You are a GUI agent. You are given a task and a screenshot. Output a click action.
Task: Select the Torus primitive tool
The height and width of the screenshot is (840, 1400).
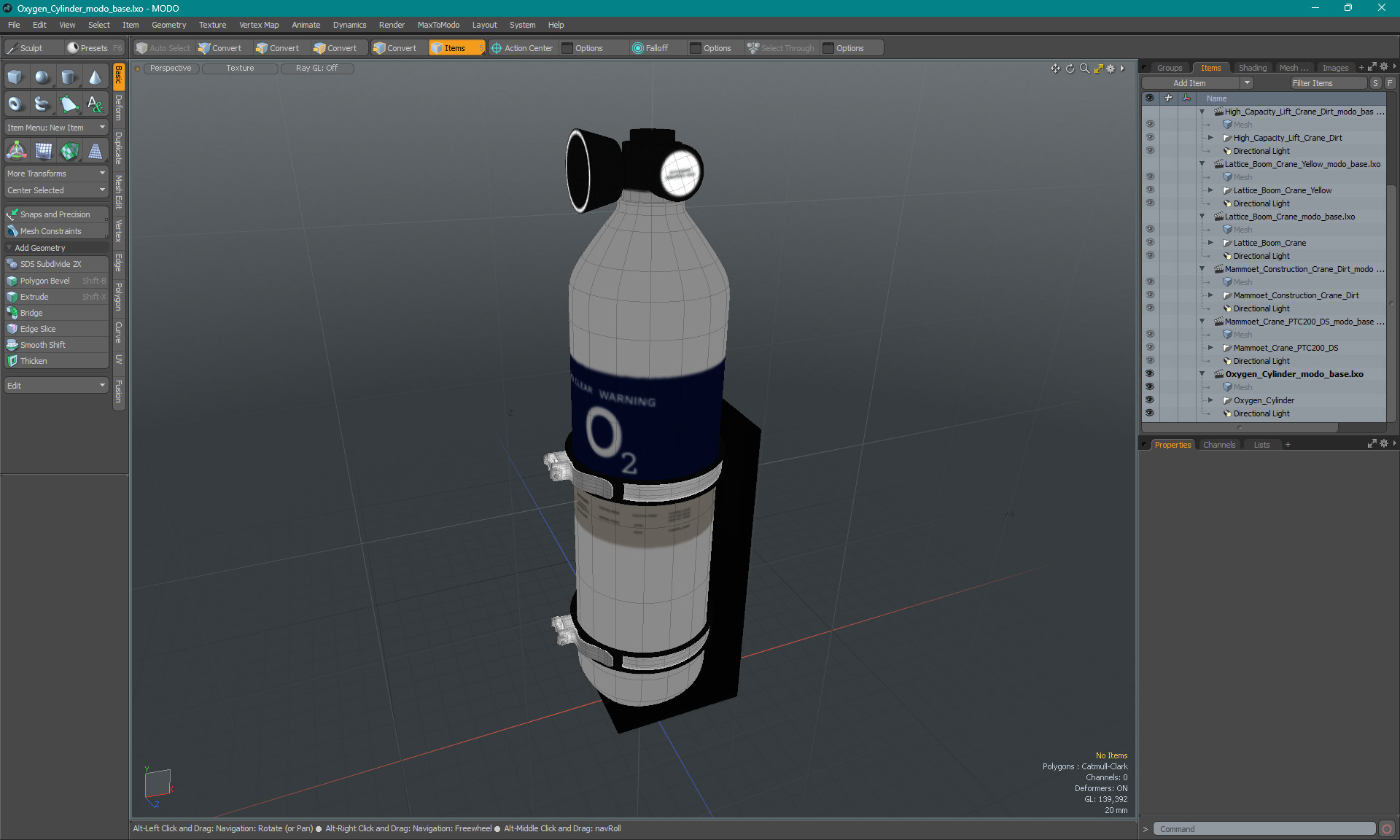[15, 104]
